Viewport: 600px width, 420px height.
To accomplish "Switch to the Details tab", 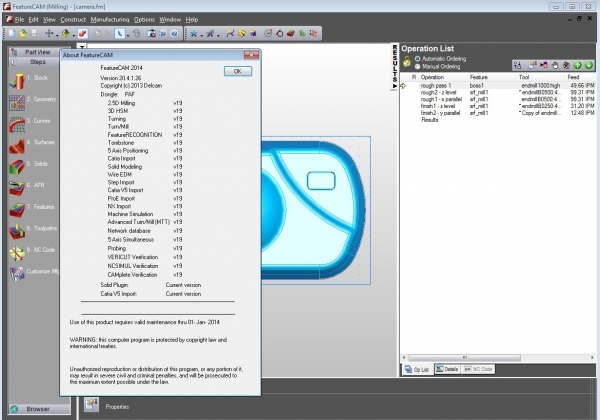I will [447, 369].
